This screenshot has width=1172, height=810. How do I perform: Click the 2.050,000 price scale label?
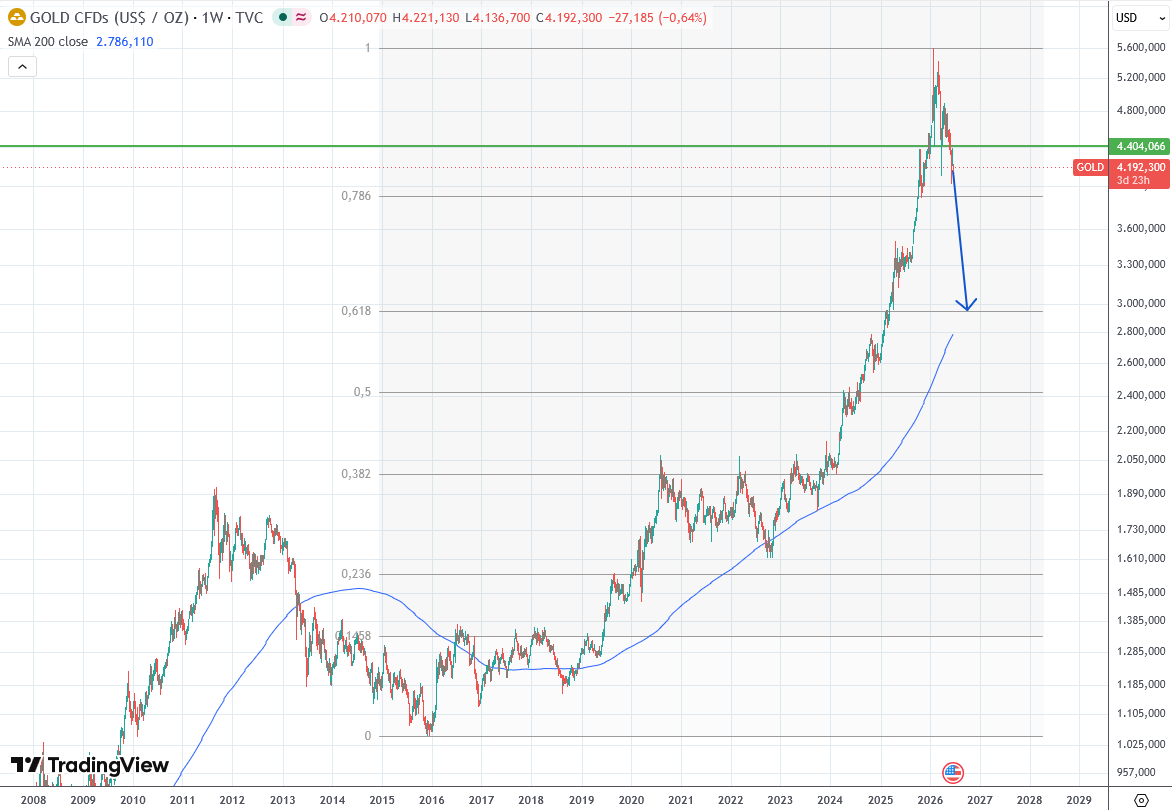(x=1141, y=459)
